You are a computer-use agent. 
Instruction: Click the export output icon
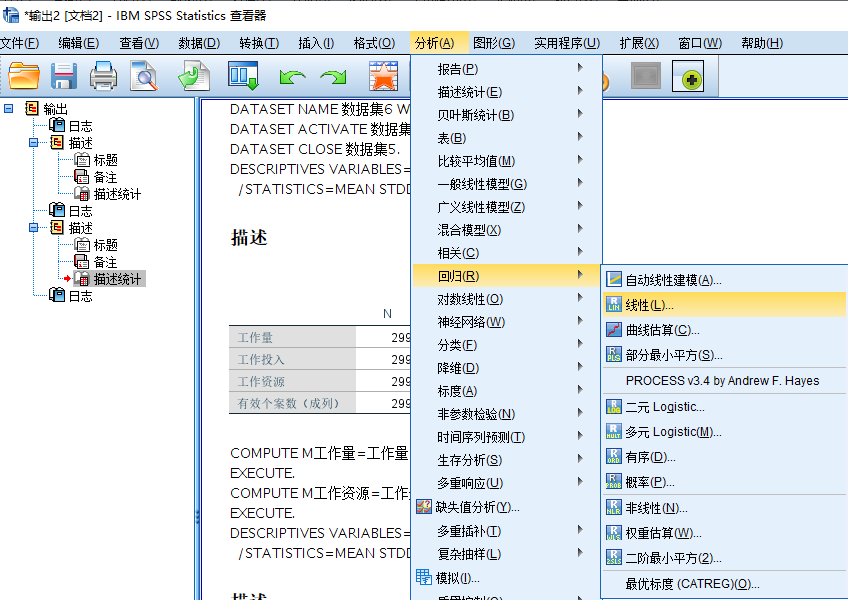pos(194,76)
